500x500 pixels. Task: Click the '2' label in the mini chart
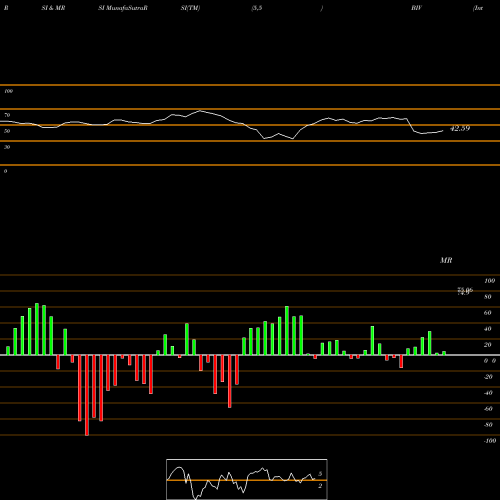[320, 486]
